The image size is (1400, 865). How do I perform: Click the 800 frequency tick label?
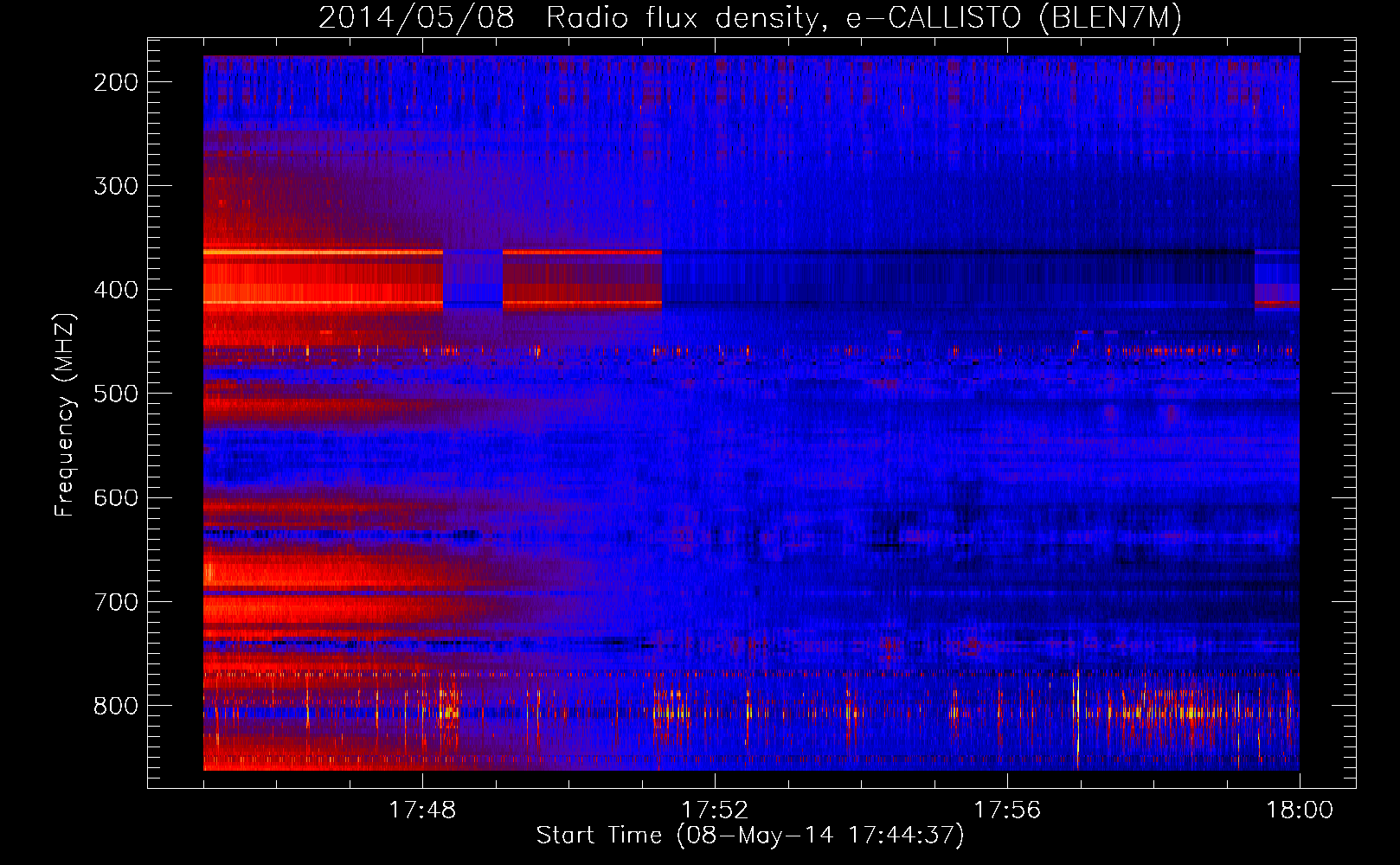[x=116, y=706]
